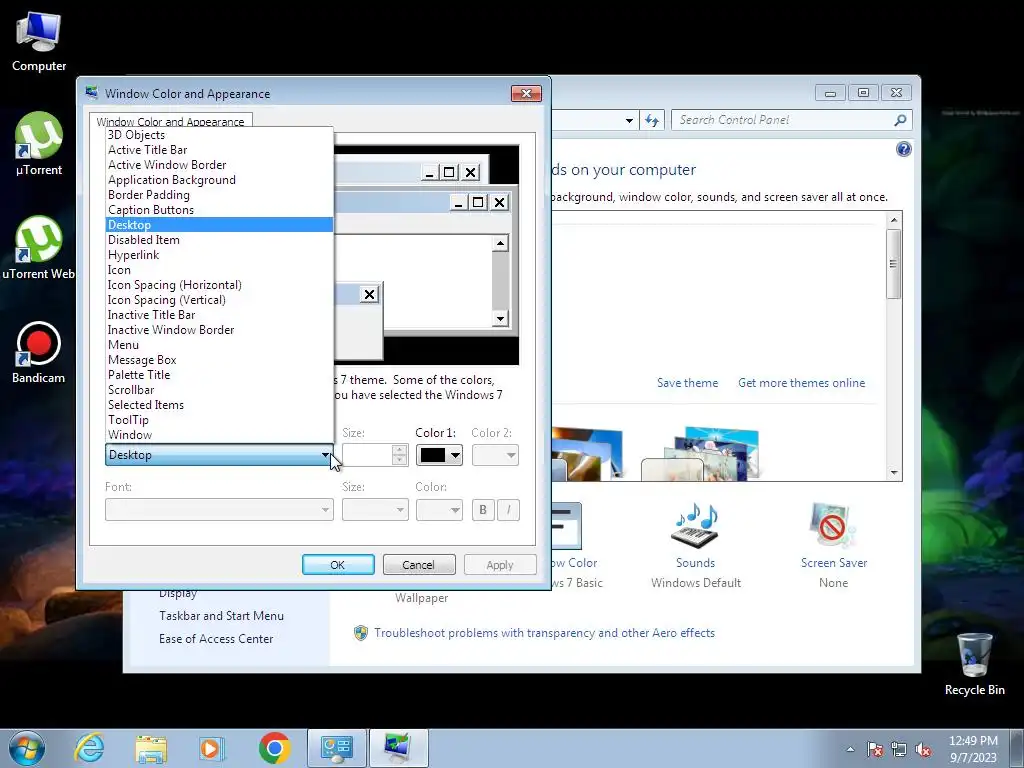Open the Action Center flag tray icon

[875, 749]
